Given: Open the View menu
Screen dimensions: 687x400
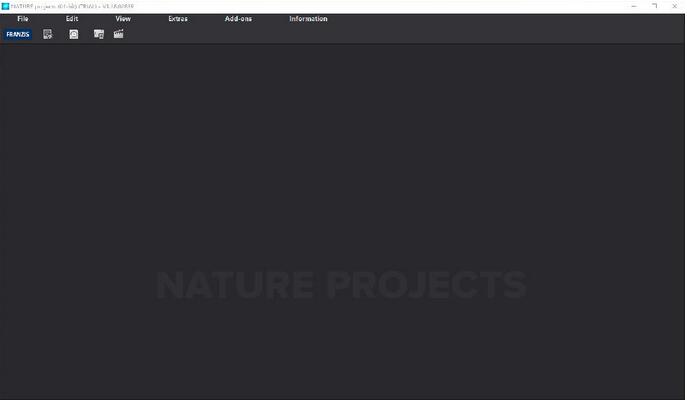Looking at the screenshot, I should pos(123,19).
